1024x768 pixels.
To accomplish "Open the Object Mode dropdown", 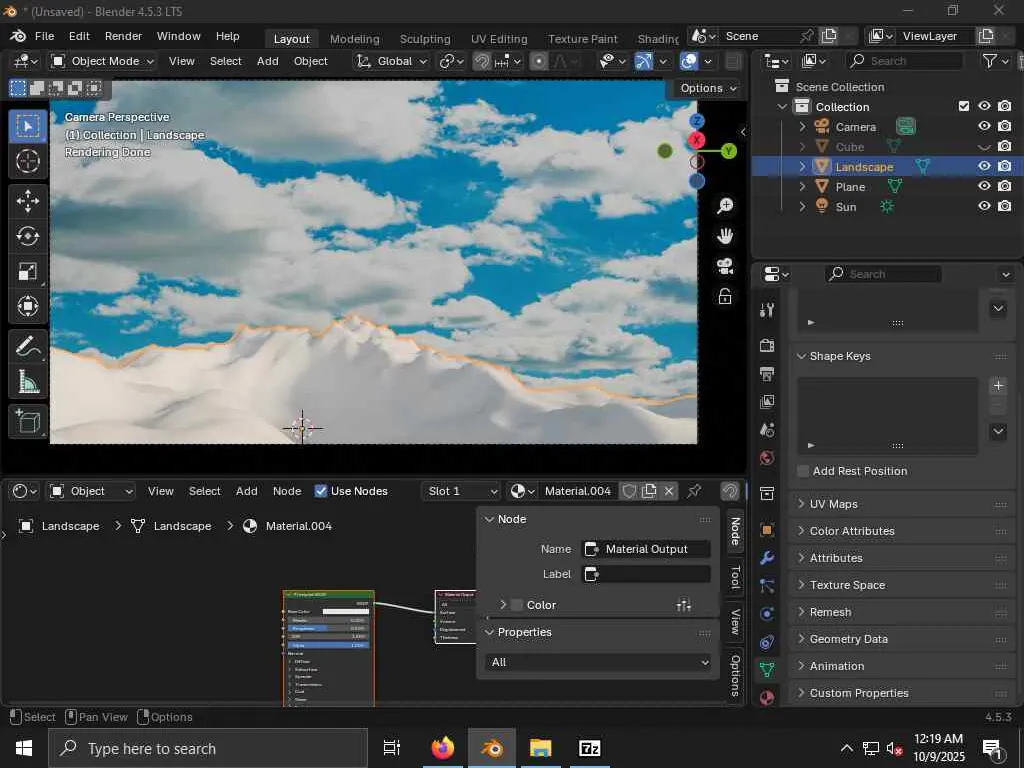I will [x=103, y=61].
